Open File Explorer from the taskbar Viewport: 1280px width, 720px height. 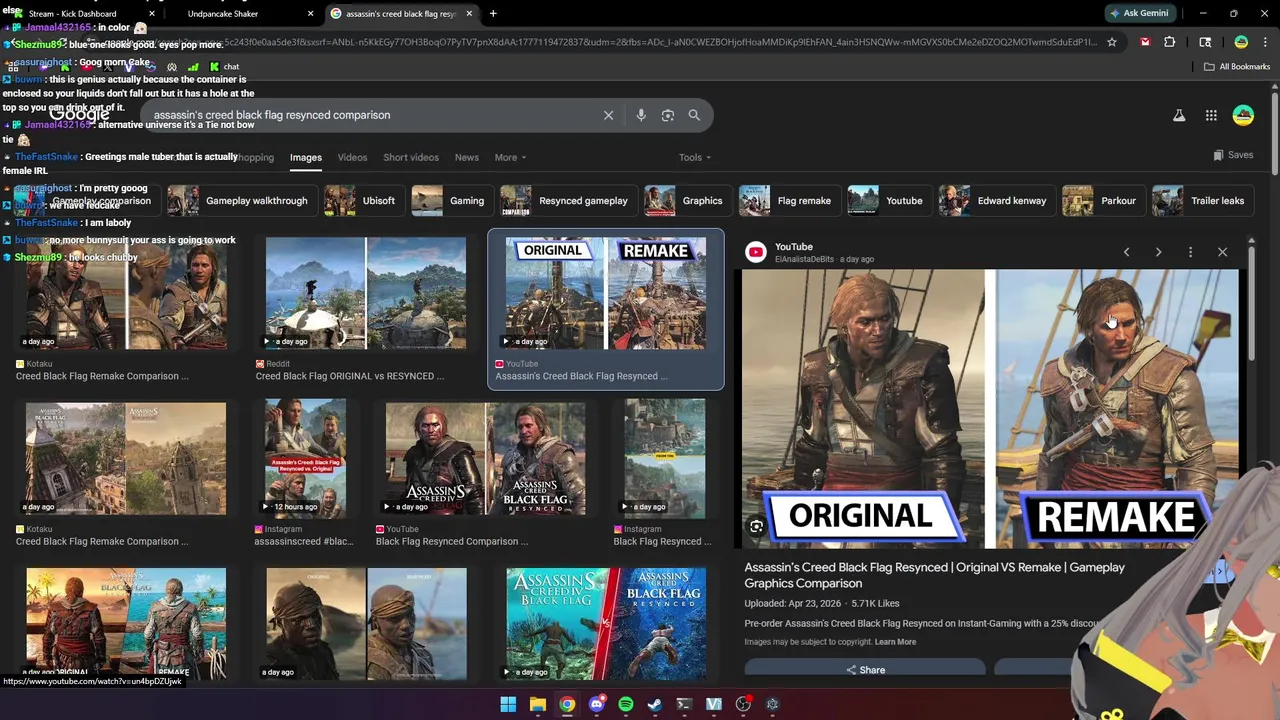(537, 704)
